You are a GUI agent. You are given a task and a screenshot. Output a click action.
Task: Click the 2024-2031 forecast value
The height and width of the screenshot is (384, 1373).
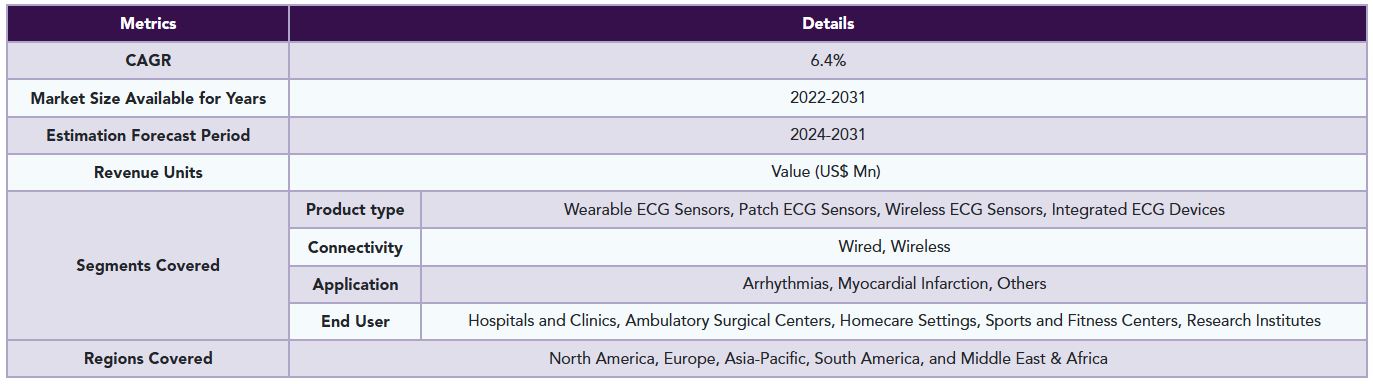(828, 135)
